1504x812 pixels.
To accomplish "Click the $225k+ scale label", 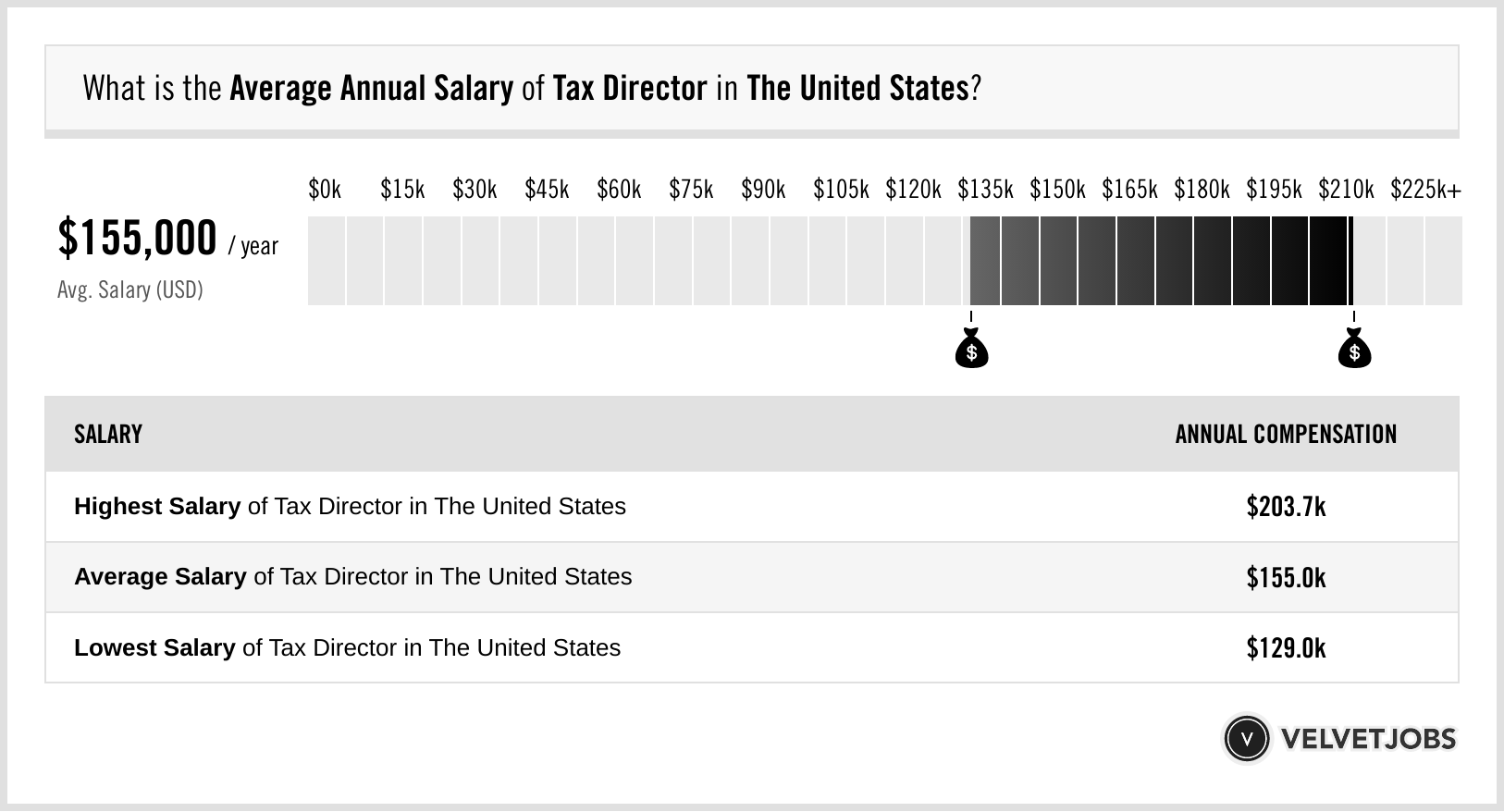I will pos(1425,190).
